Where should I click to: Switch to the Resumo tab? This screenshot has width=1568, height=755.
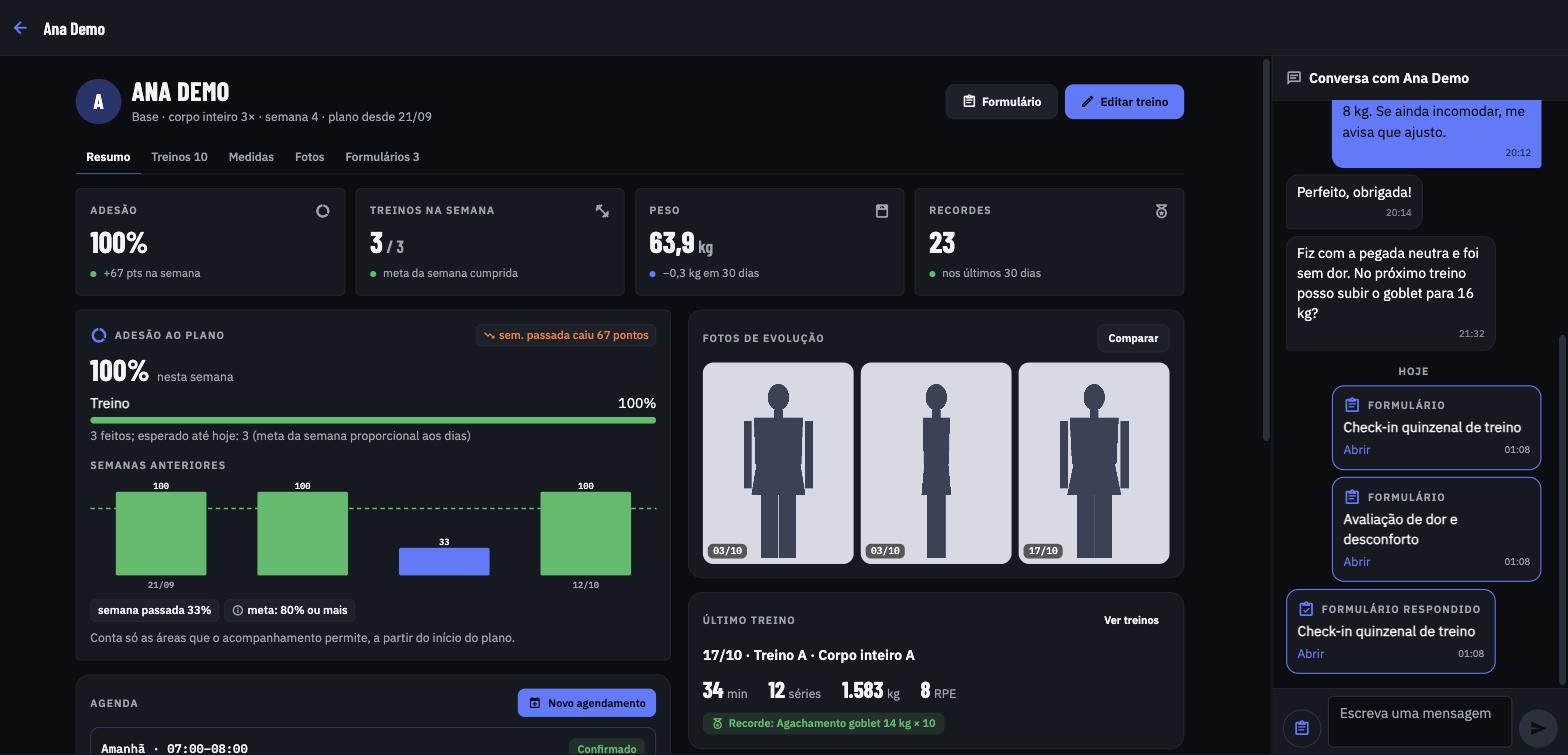tap(108, 157)
